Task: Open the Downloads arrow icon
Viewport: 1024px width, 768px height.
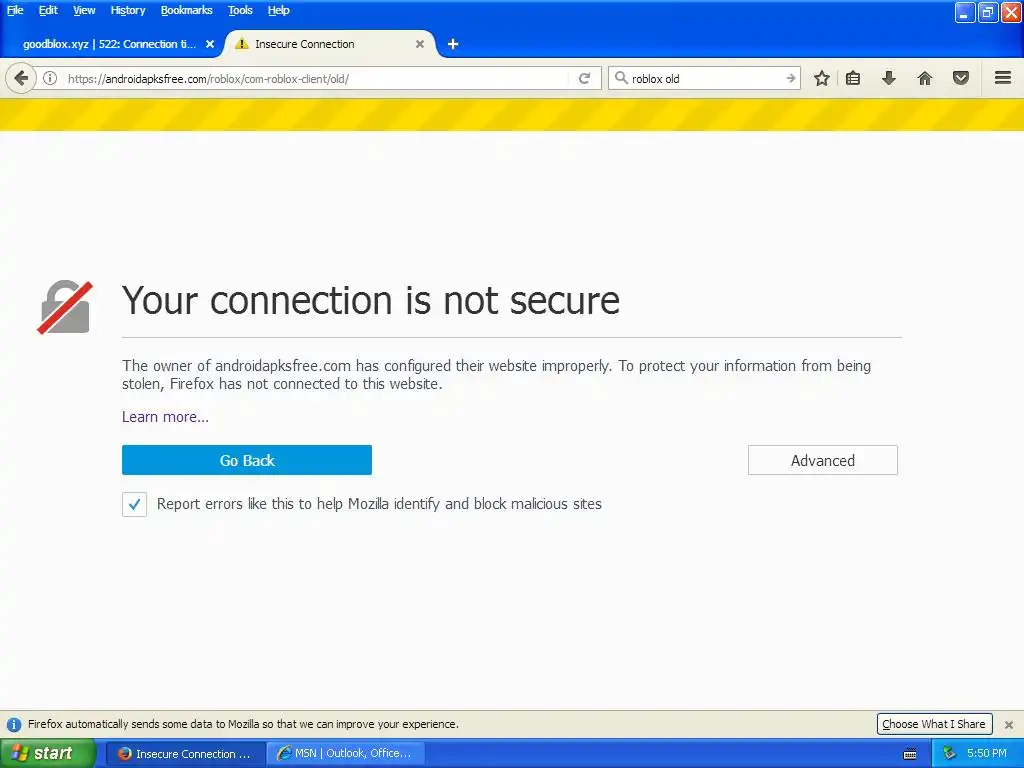Action: [x=889, y=78]
